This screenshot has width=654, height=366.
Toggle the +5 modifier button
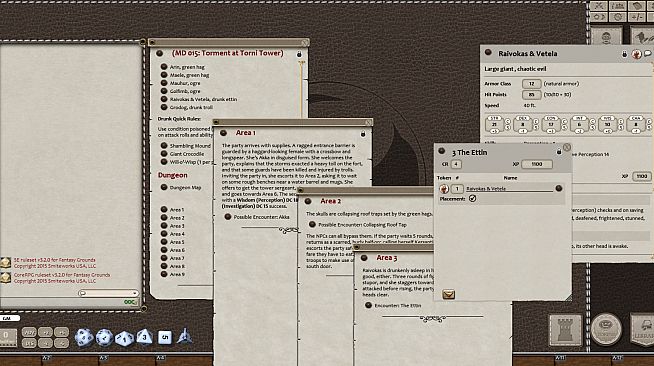[61, 332]
